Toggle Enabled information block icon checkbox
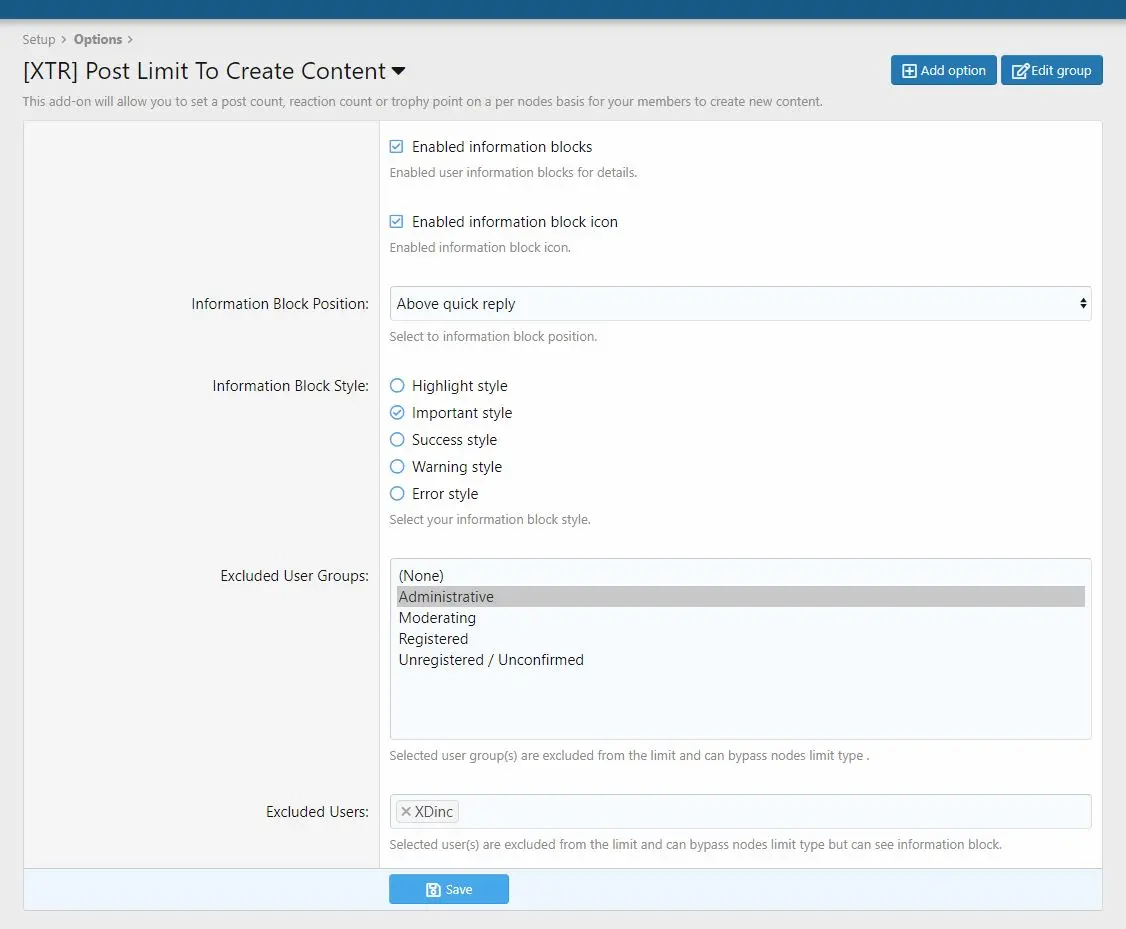Screen dimensions: 1126x929 [396, 221]
